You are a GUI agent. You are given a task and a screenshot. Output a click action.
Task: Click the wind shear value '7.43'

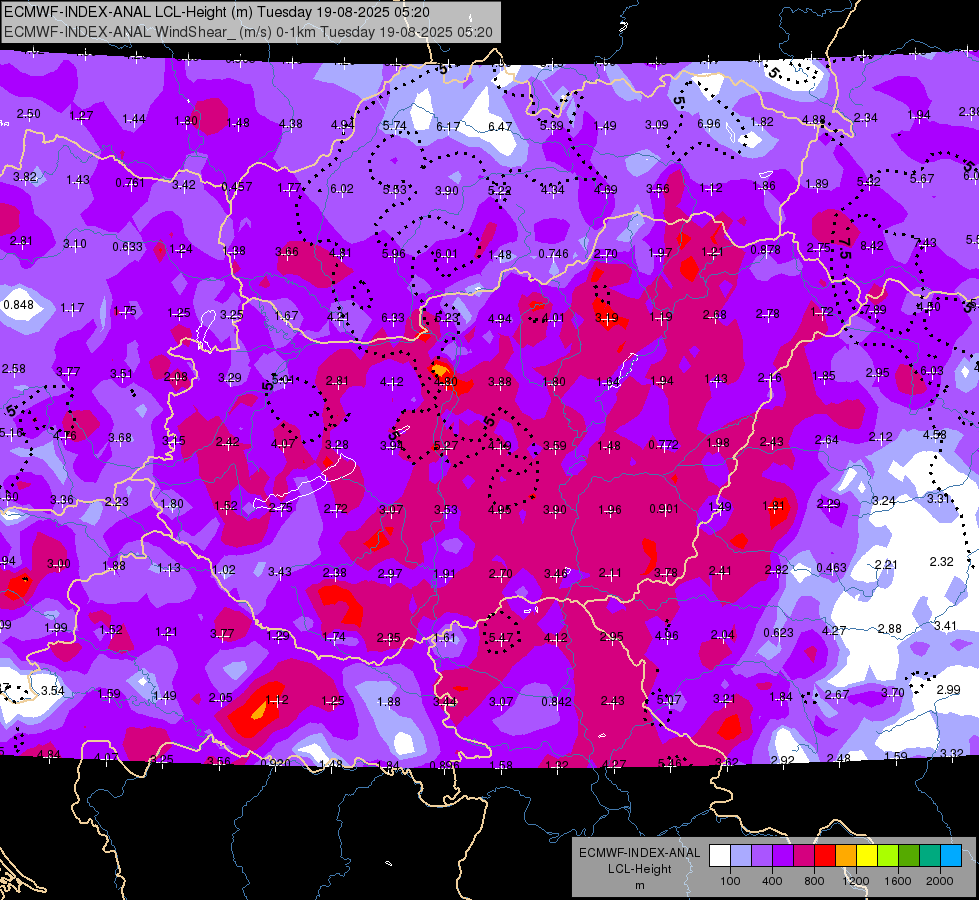tap(925, 242)
